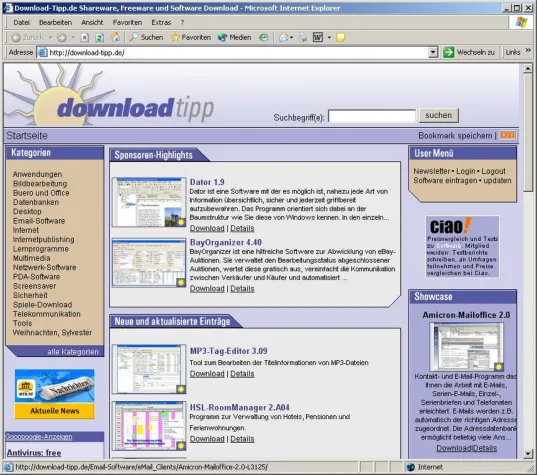Click the Word edit toolbar icon

318,37
